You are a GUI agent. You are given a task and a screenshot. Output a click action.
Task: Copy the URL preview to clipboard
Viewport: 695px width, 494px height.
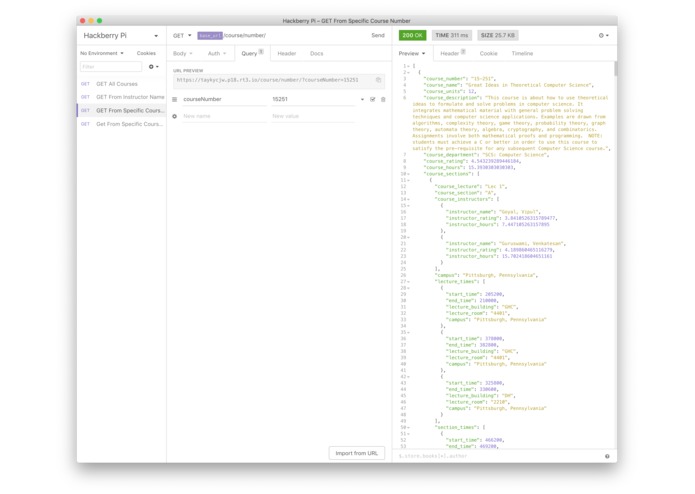[379, 80]
